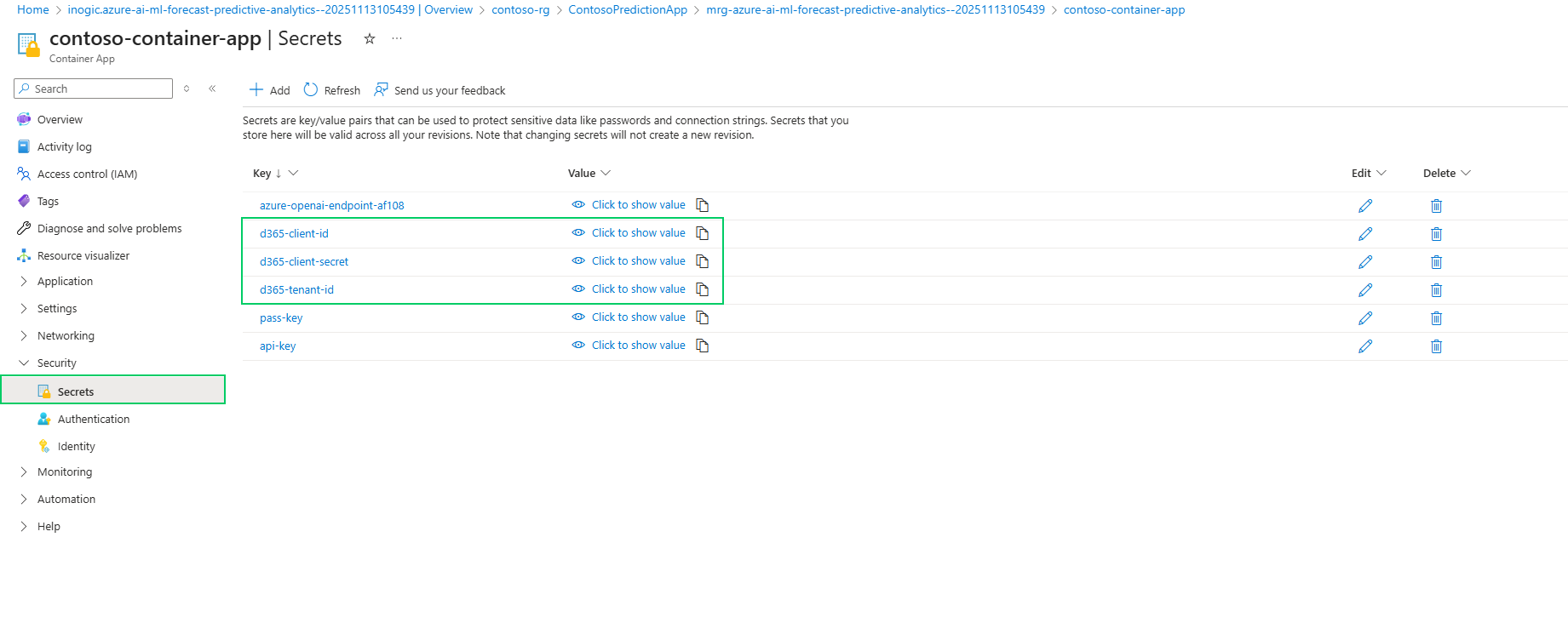The height and width of the screenshot is (640, 1568).
Task: Add a new secret
Action: coord(269,90)
